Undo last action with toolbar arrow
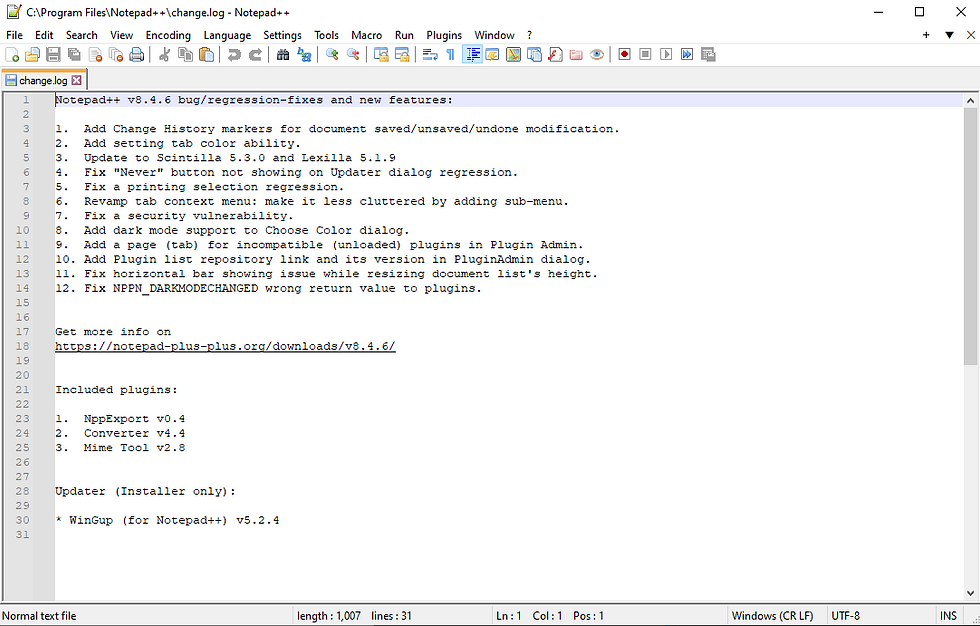The height and width of the screenshot is (626, 980). pyautogui.click(x=234, y=55)
